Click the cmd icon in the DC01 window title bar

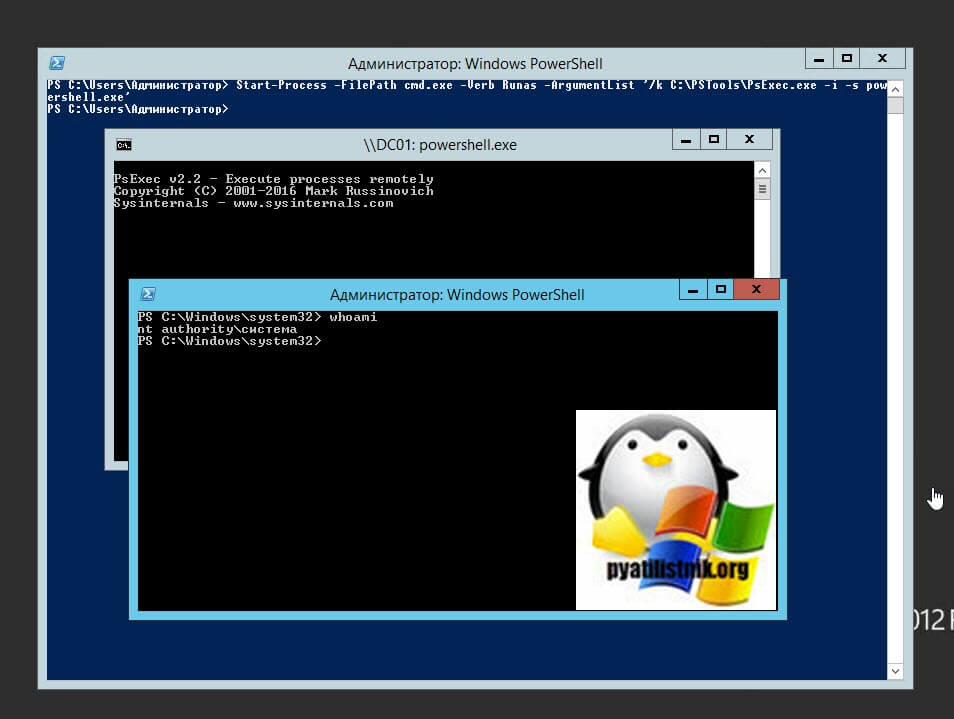(124, 145)
